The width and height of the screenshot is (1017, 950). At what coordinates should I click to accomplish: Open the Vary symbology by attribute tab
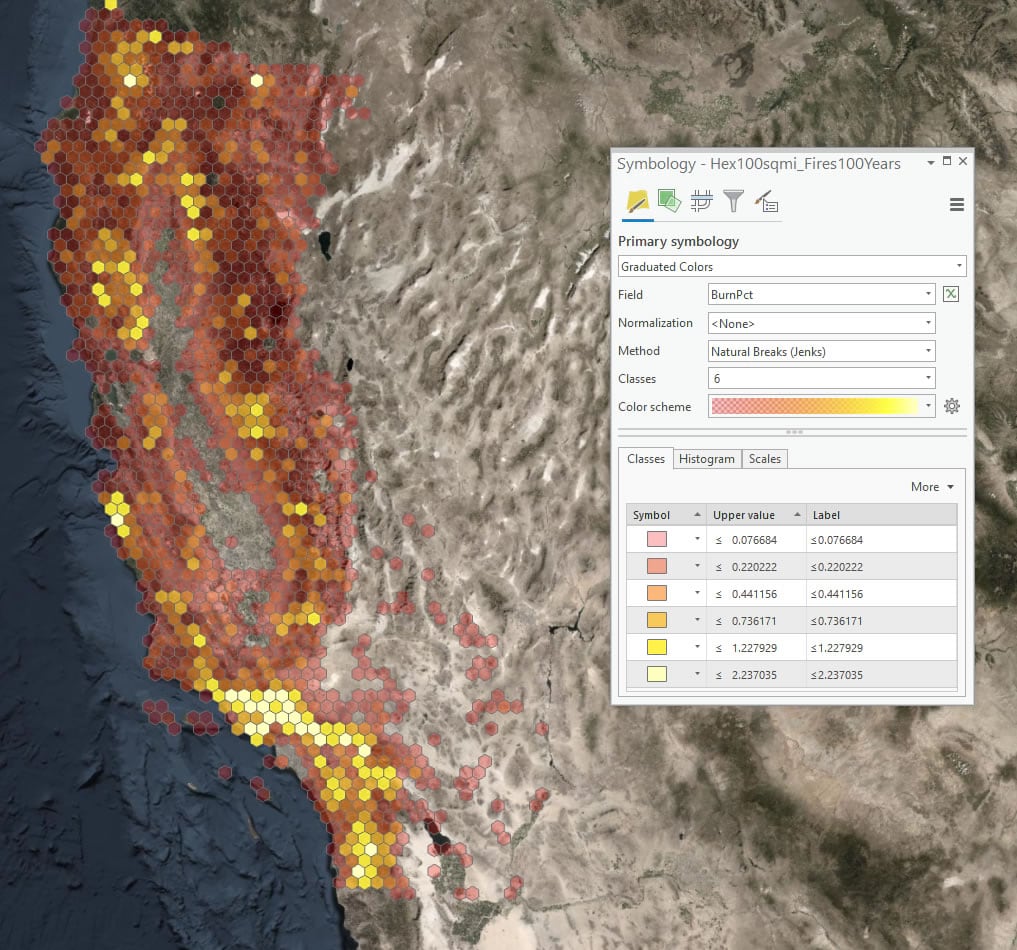point(669,201)
